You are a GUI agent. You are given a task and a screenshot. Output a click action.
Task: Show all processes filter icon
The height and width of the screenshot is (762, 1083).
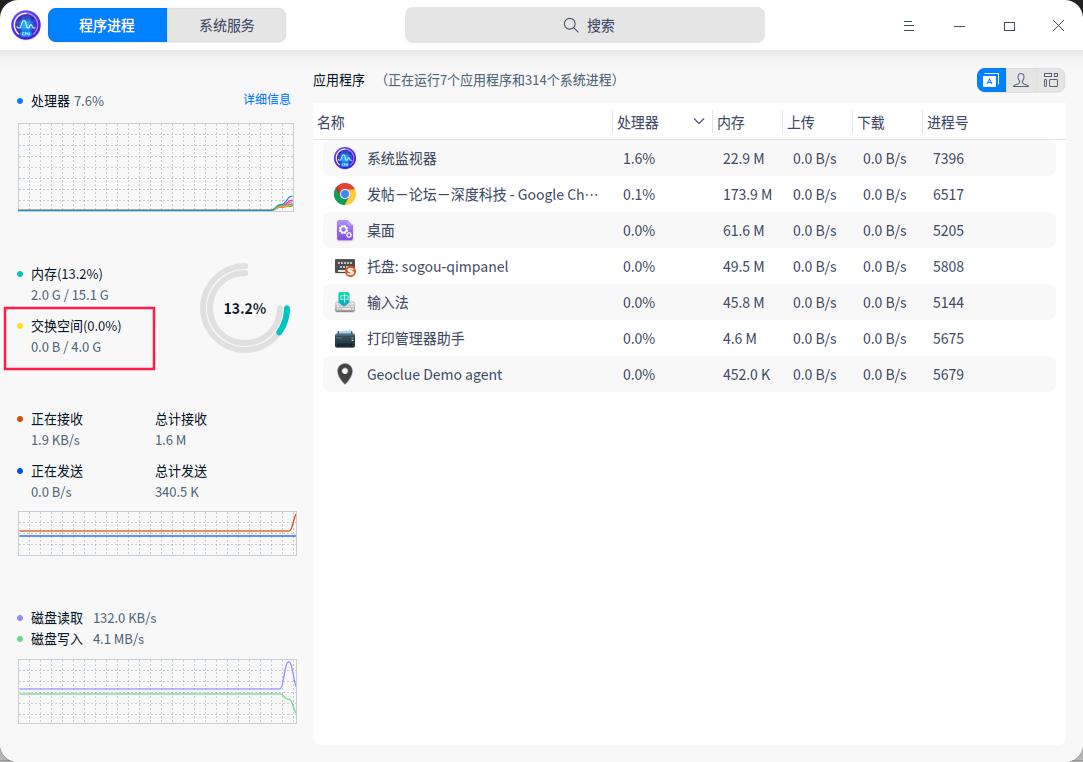coord(1051,80)
